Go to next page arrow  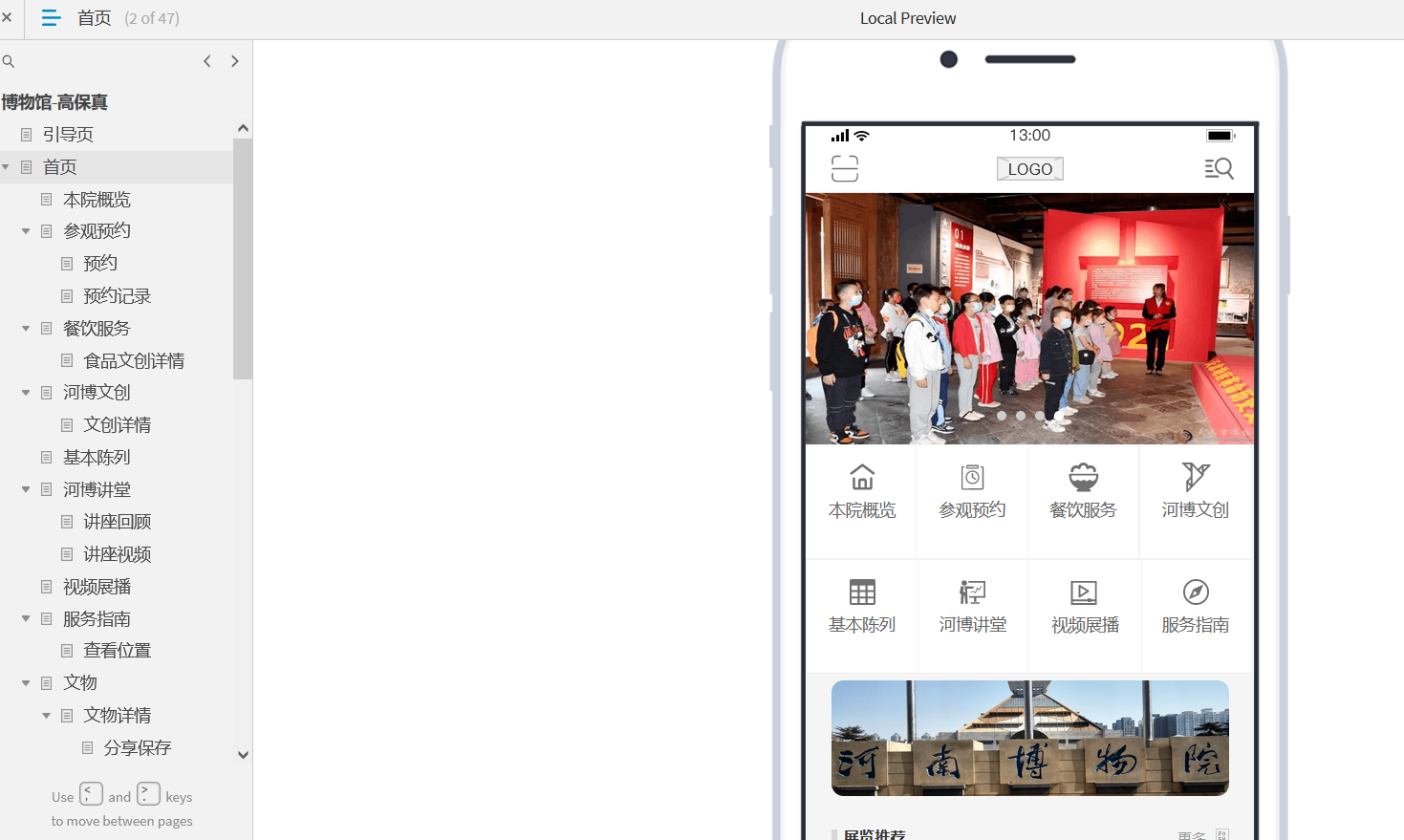point(235,61)
